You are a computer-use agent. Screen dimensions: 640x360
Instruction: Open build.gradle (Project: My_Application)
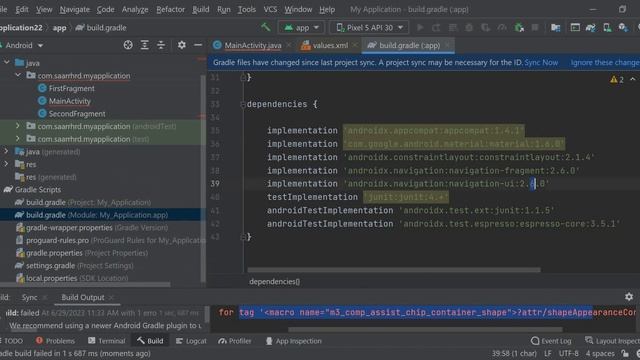(x=88, y=202)
